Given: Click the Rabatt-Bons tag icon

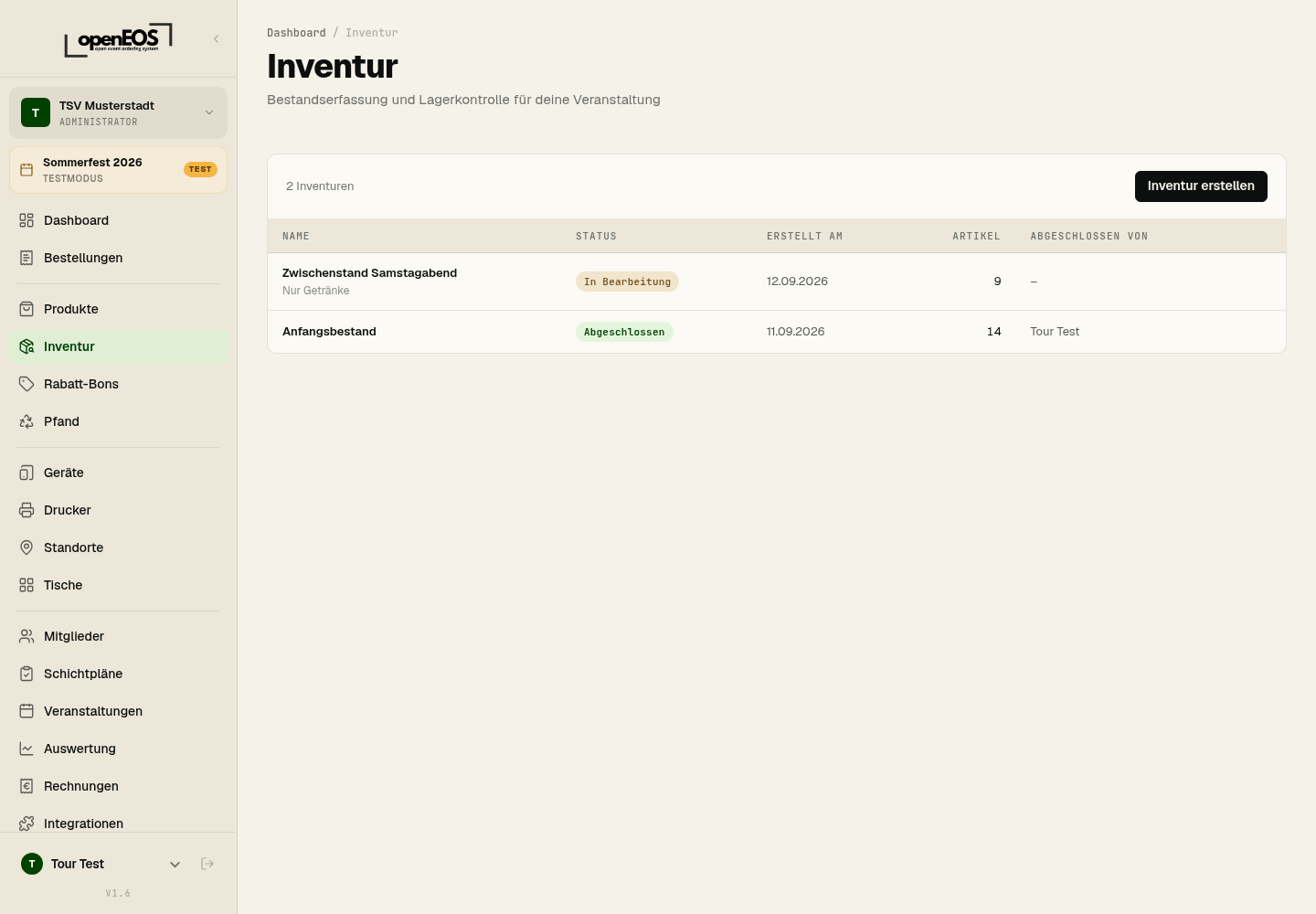Looking at the screenshot, I should coord(27,384).
